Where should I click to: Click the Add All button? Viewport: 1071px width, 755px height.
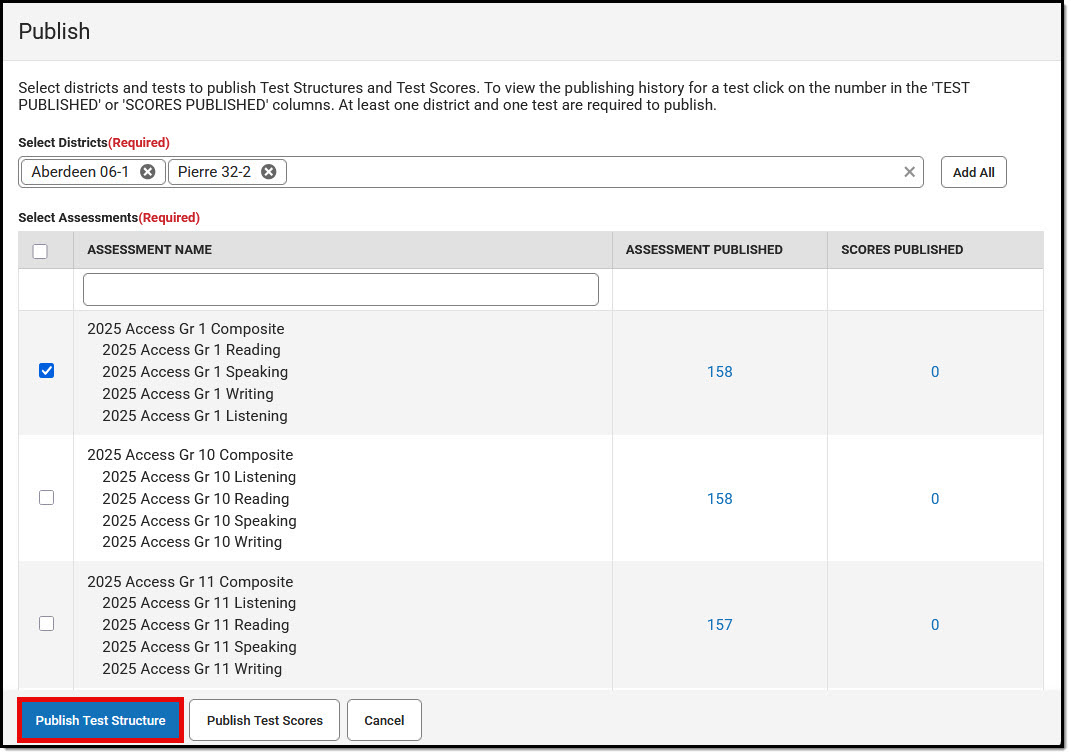[973, 171]
